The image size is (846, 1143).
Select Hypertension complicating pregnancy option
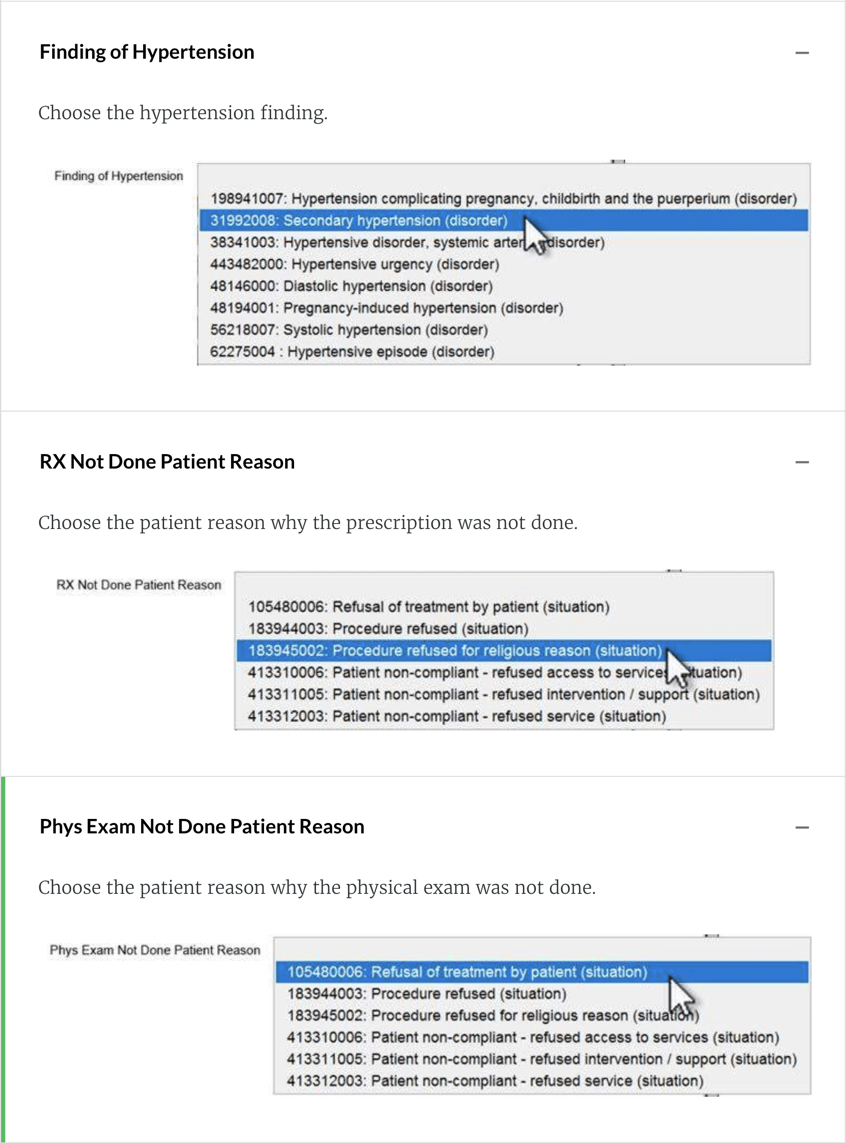[503, 199]
